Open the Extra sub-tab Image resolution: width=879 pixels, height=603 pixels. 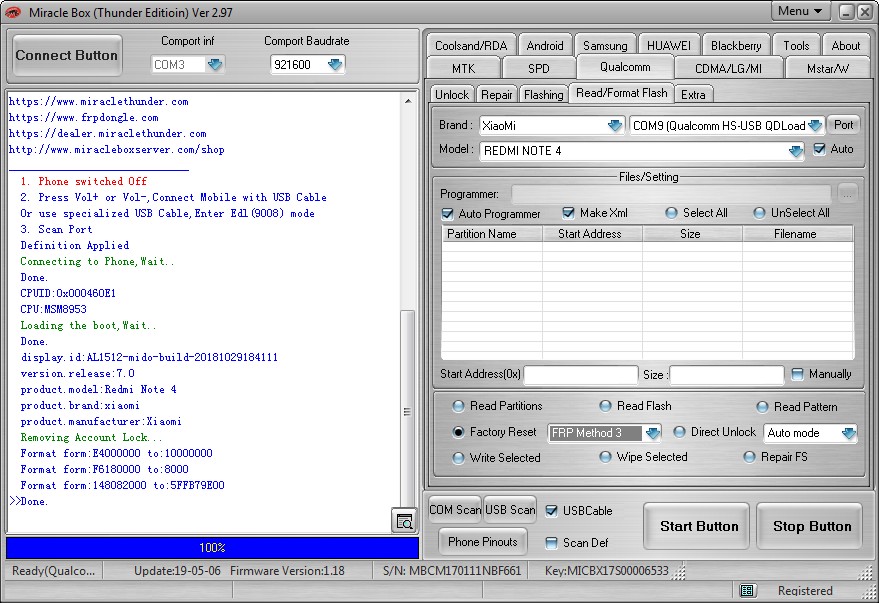(693, 94)
